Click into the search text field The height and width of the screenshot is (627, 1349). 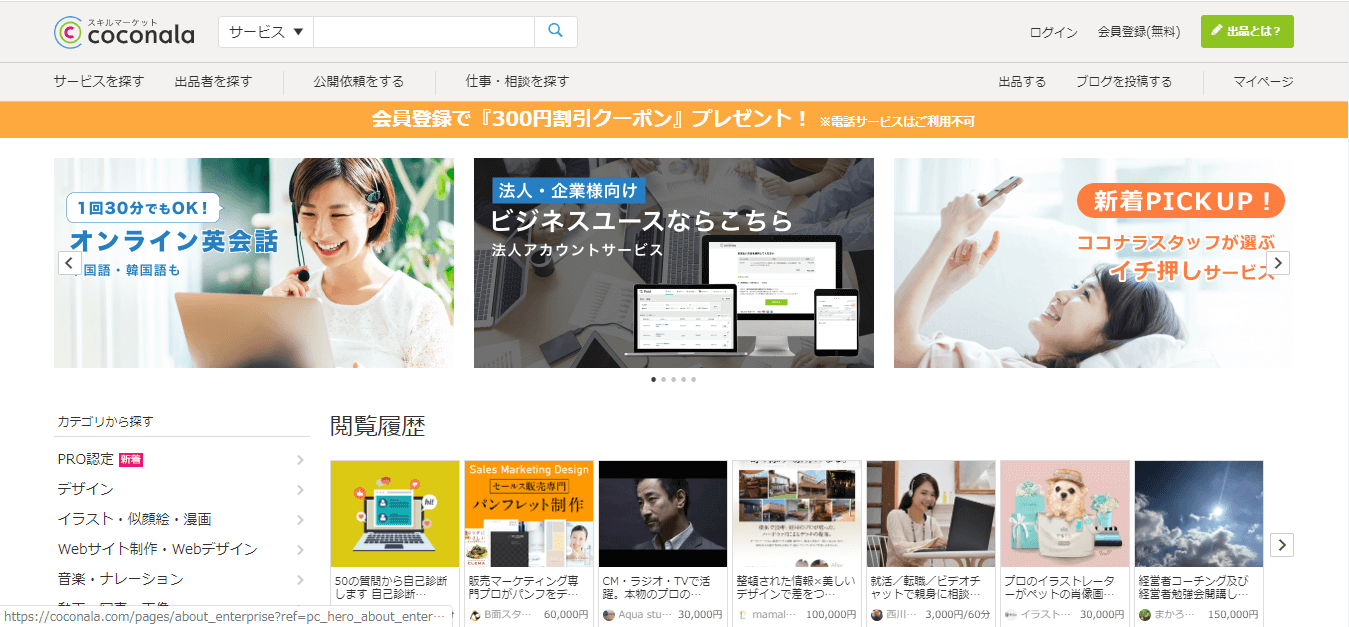coord(424,32)
